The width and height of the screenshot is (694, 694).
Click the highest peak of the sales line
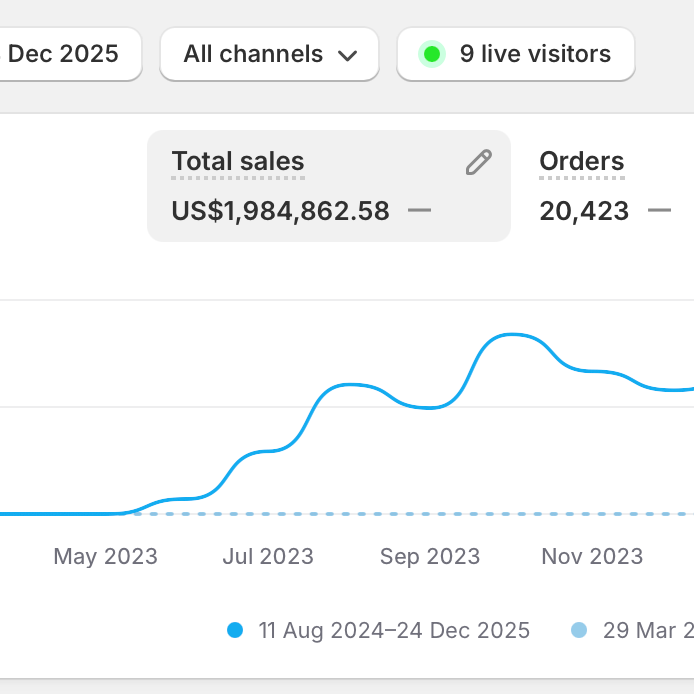pos(513,334)
